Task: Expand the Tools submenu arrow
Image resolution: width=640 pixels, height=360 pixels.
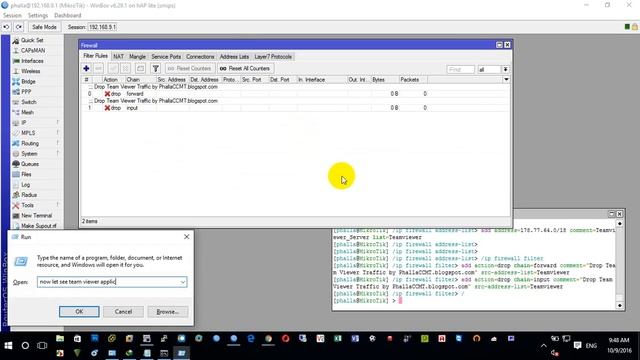Action: click(58, 204)
